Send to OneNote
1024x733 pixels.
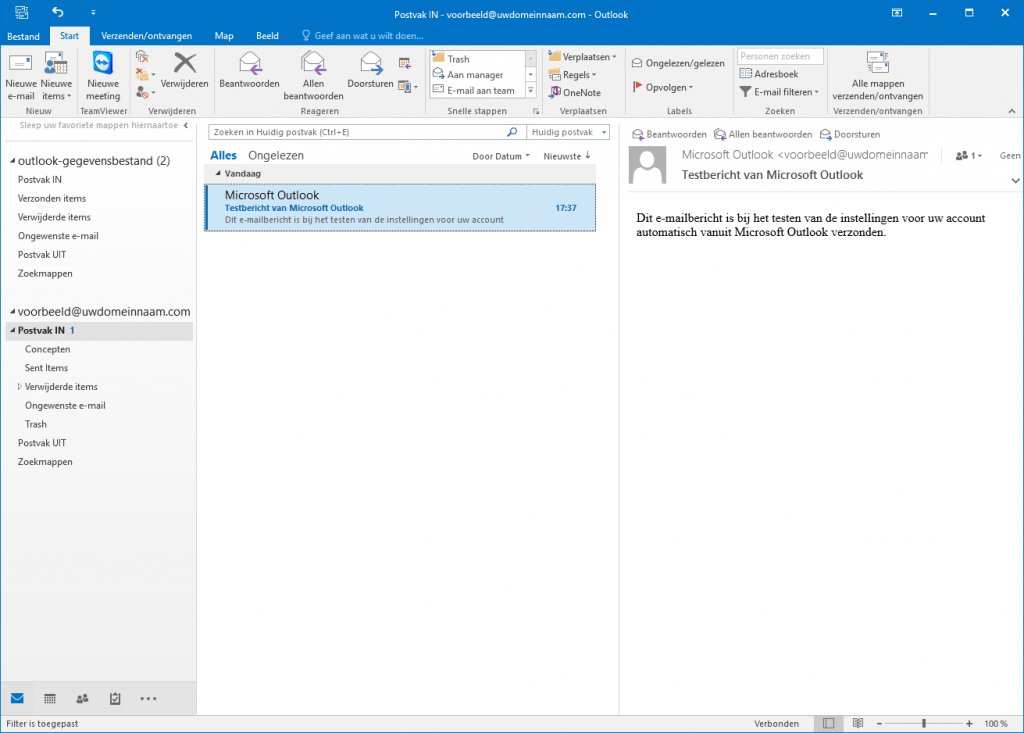(x=575, y=93)
